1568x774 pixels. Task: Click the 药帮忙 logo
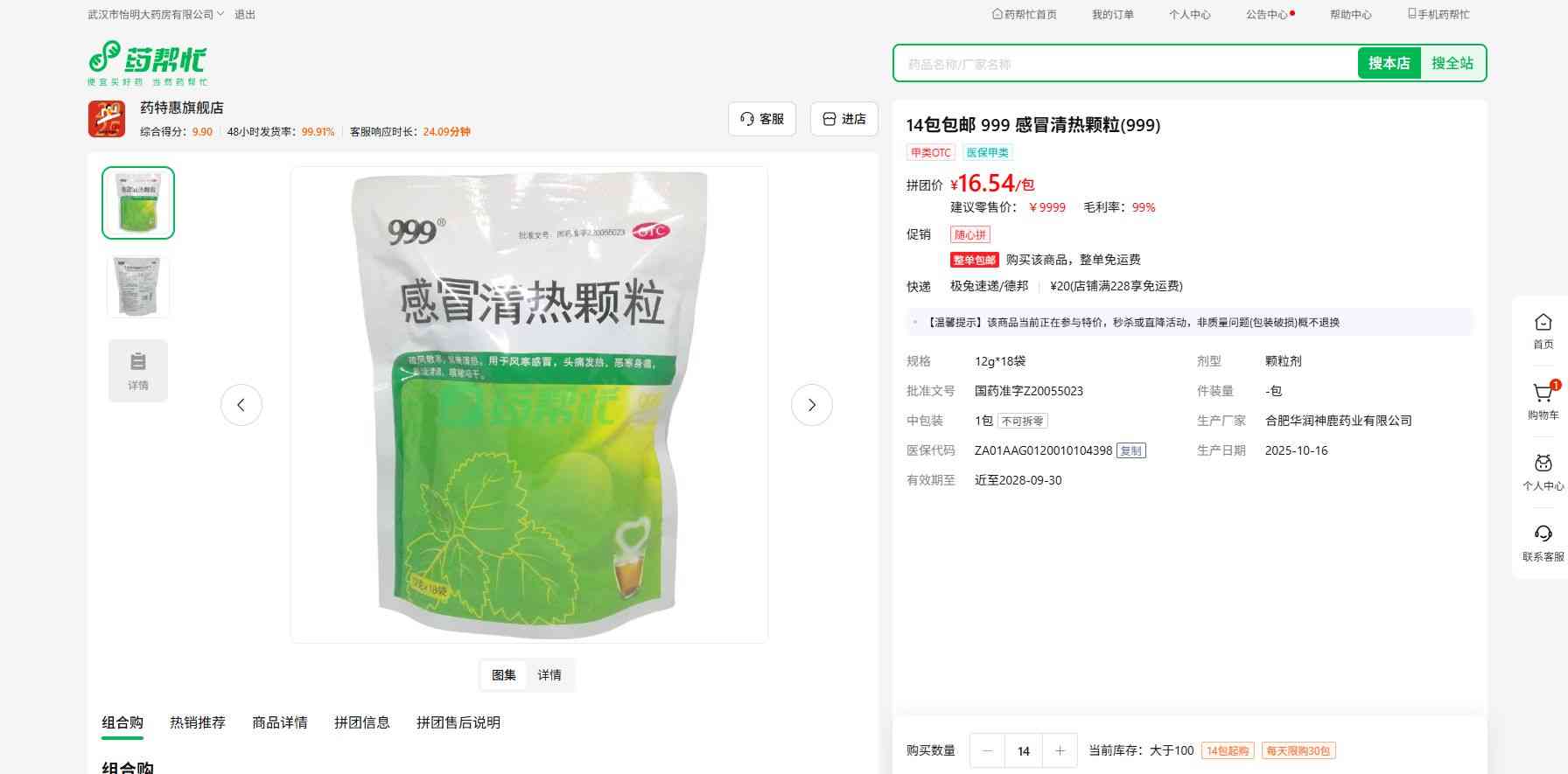(147, 63)
